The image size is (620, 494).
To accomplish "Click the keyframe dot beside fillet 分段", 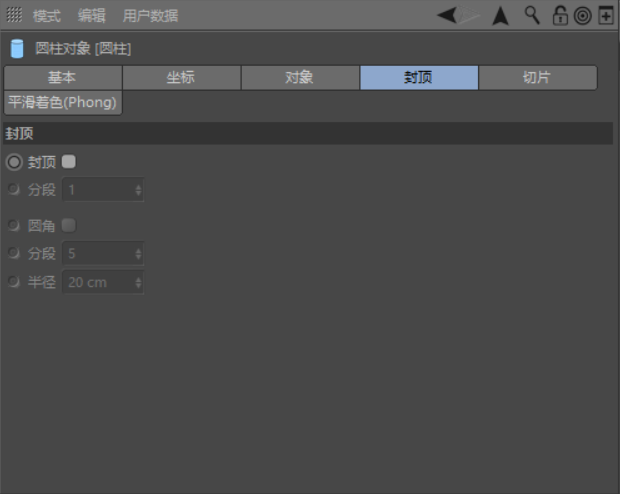I will pyautogui.click(x=13, y=253).
